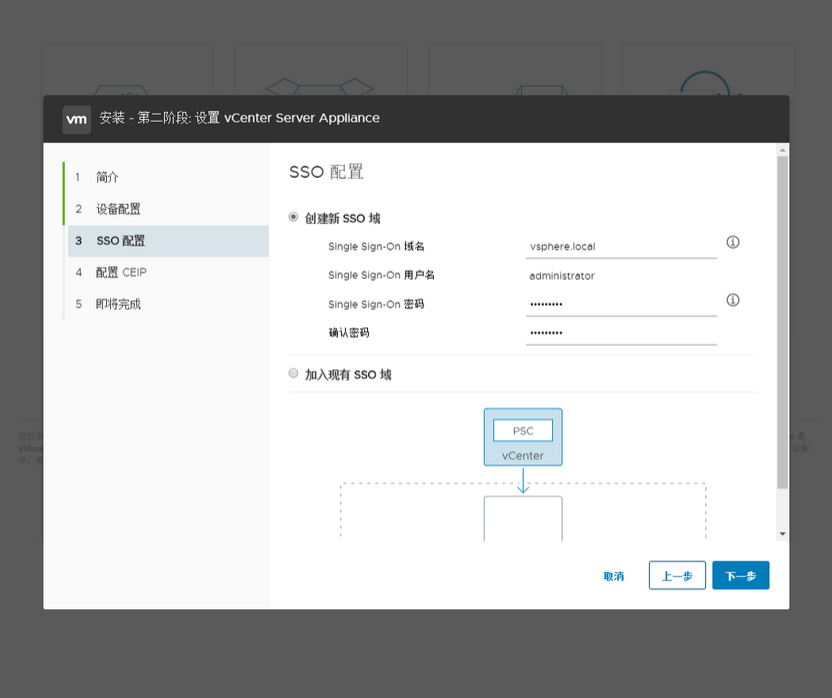The height and width of the screenshot is (698, 832).
Task: Go to step 2 设备配置
Action: (168, 209)
